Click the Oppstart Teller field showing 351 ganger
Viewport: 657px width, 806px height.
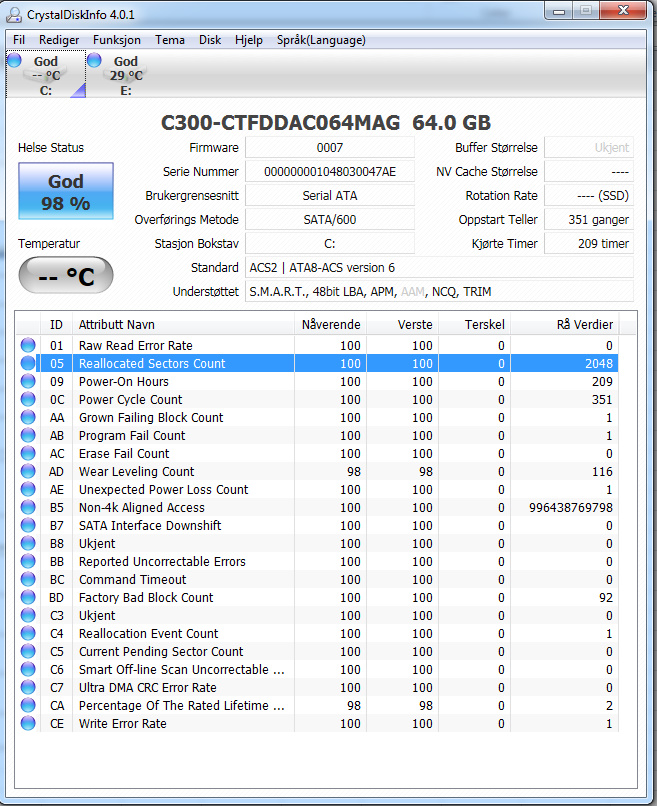tap(589, 219)
